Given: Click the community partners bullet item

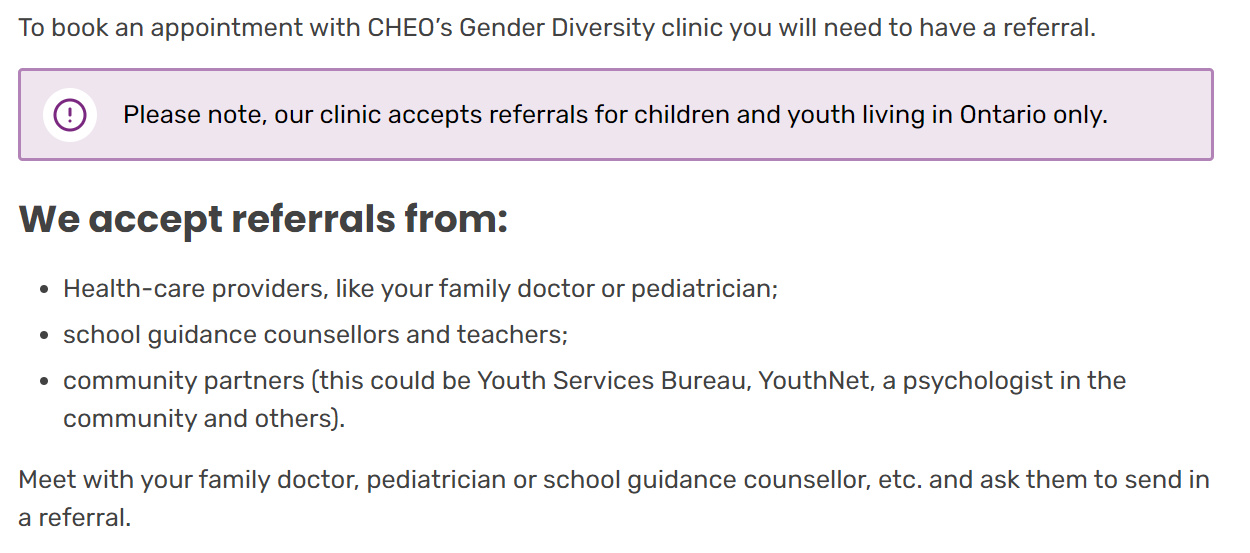Looking at the screenshot, I should (x=594, y=399).
